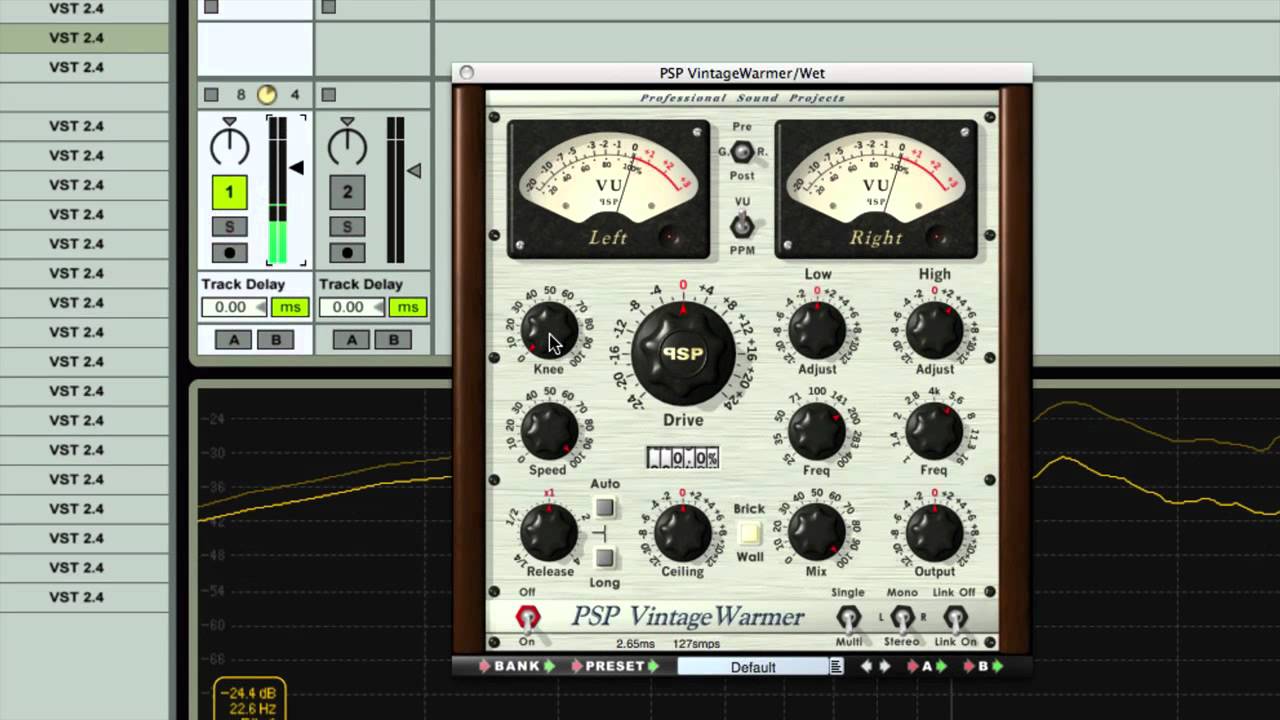Toggle track 2 activator button

[x=347, y=192]
